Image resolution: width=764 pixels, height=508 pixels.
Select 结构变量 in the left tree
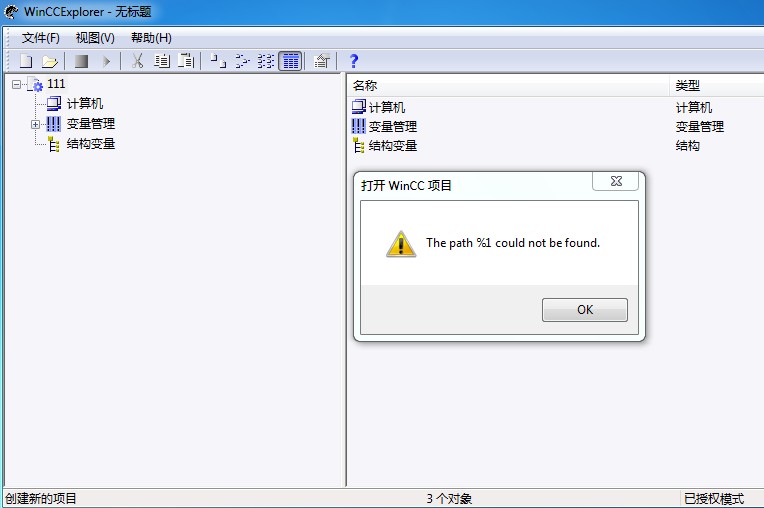click(x=91, y=144)
